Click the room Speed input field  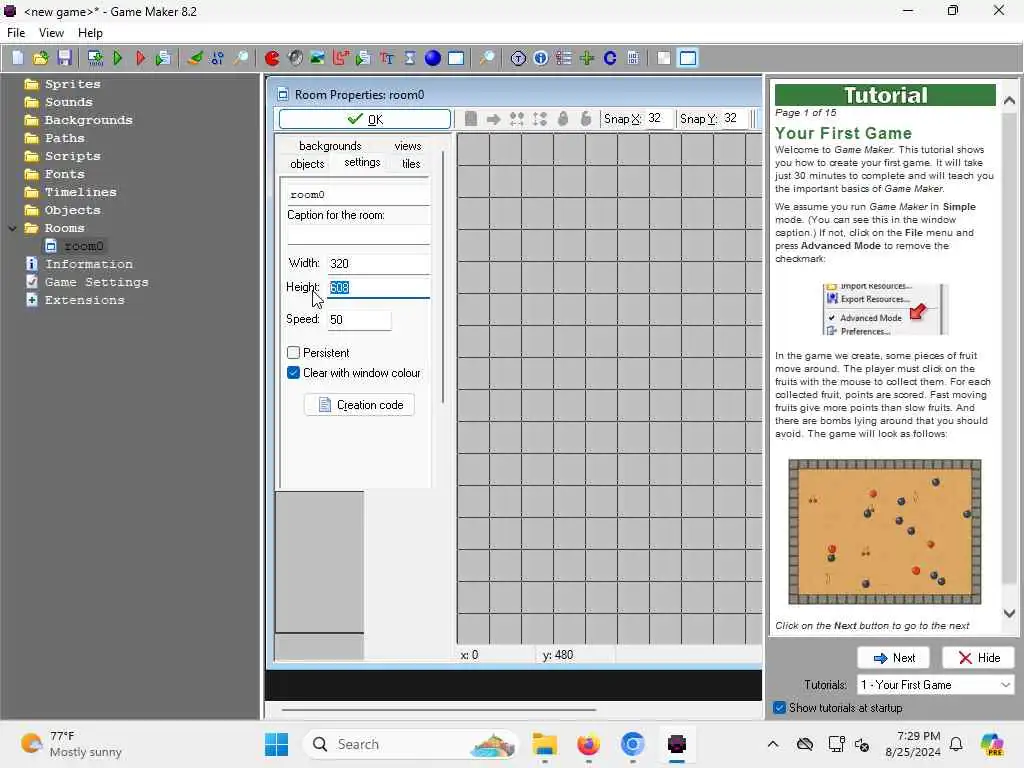359,319
